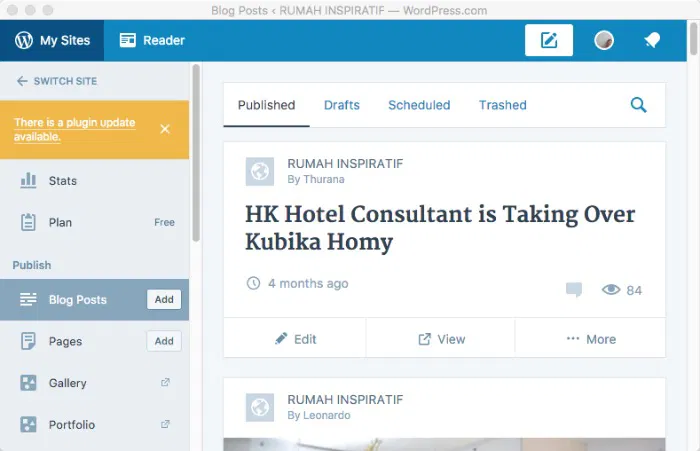Open Portfolio external link icon
The width and height of the screenshot is (700, 451).
tap(165, 424)
